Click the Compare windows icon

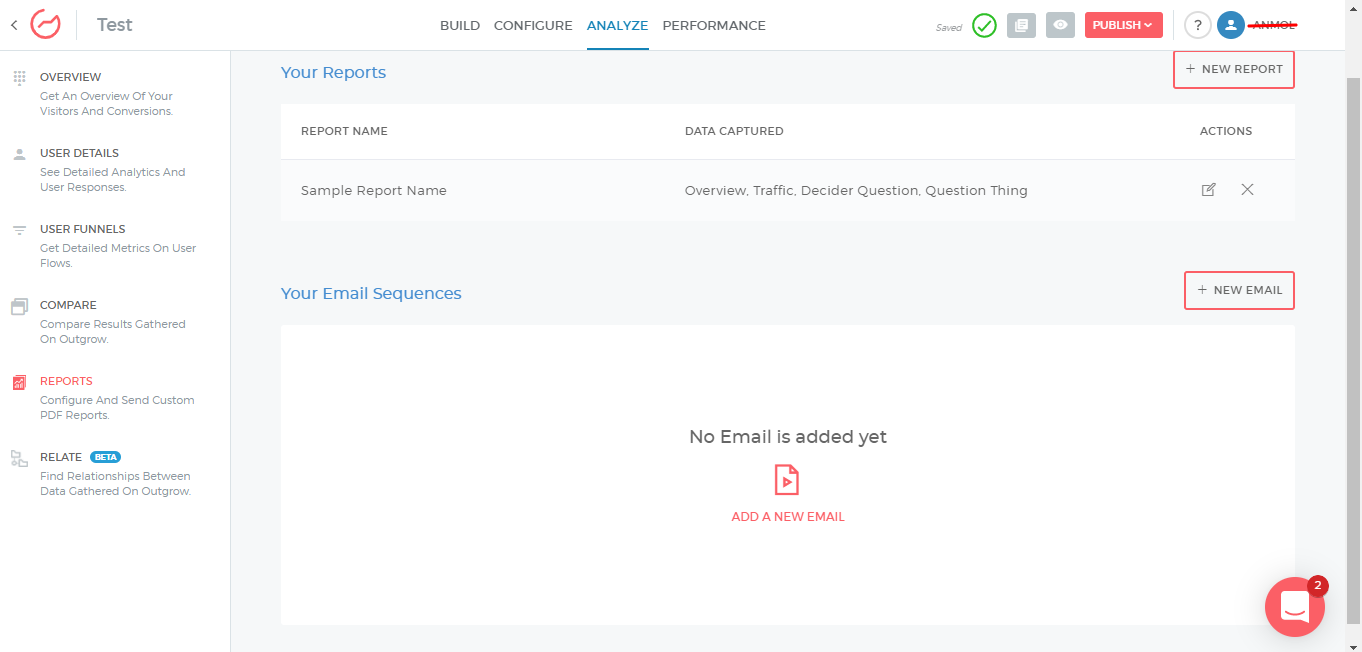coord(19,306)
